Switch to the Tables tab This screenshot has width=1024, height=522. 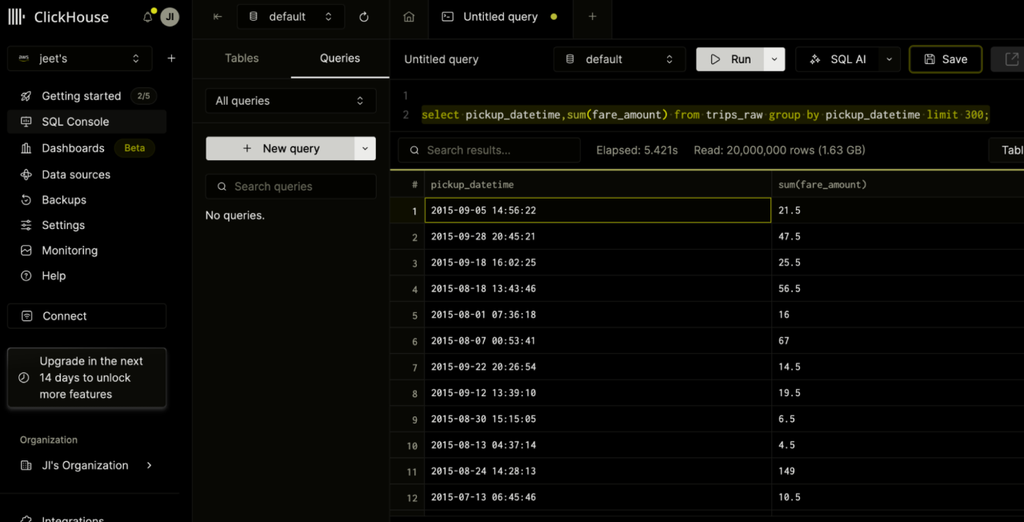242,58
